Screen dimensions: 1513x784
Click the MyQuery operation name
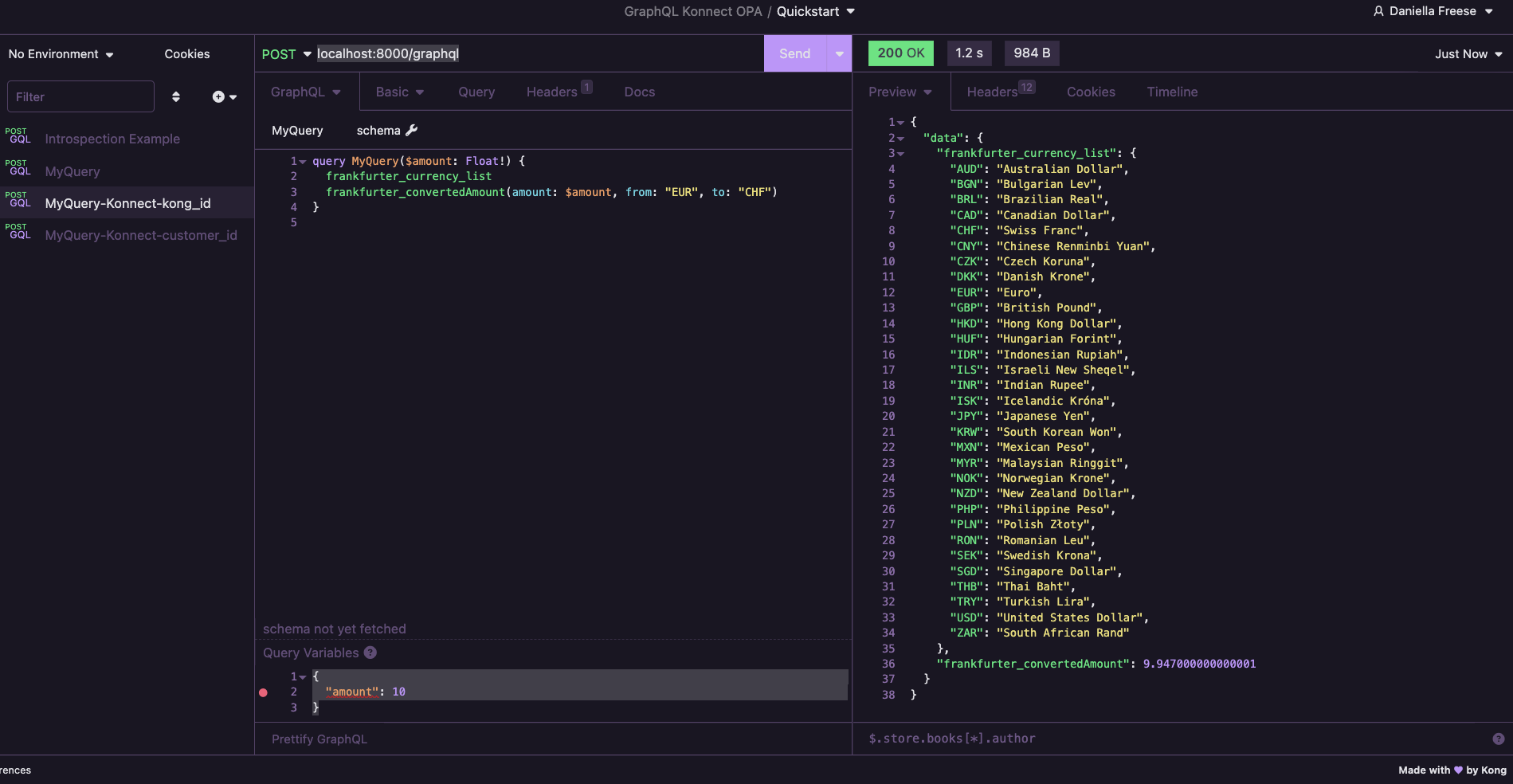tap(297, 130)
